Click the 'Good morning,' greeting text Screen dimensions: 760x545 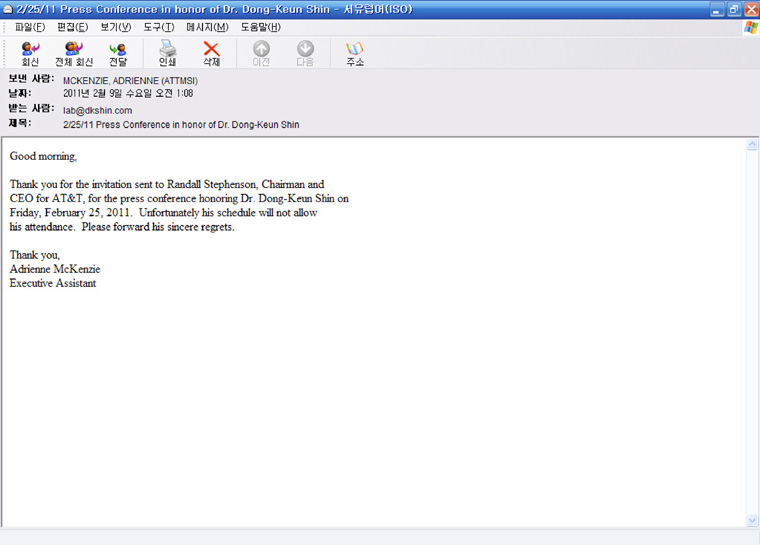43,156
